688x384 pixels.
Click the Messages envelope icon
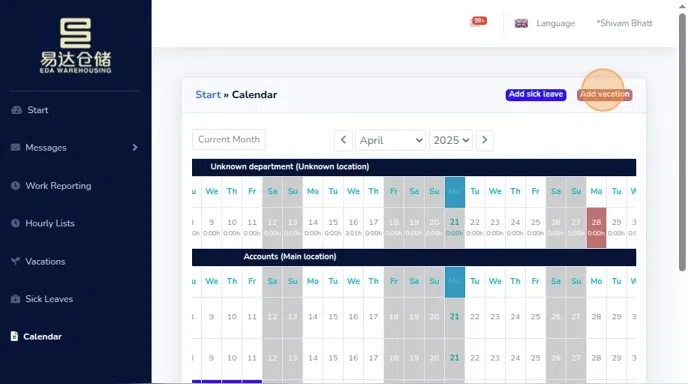pos(15,147)
